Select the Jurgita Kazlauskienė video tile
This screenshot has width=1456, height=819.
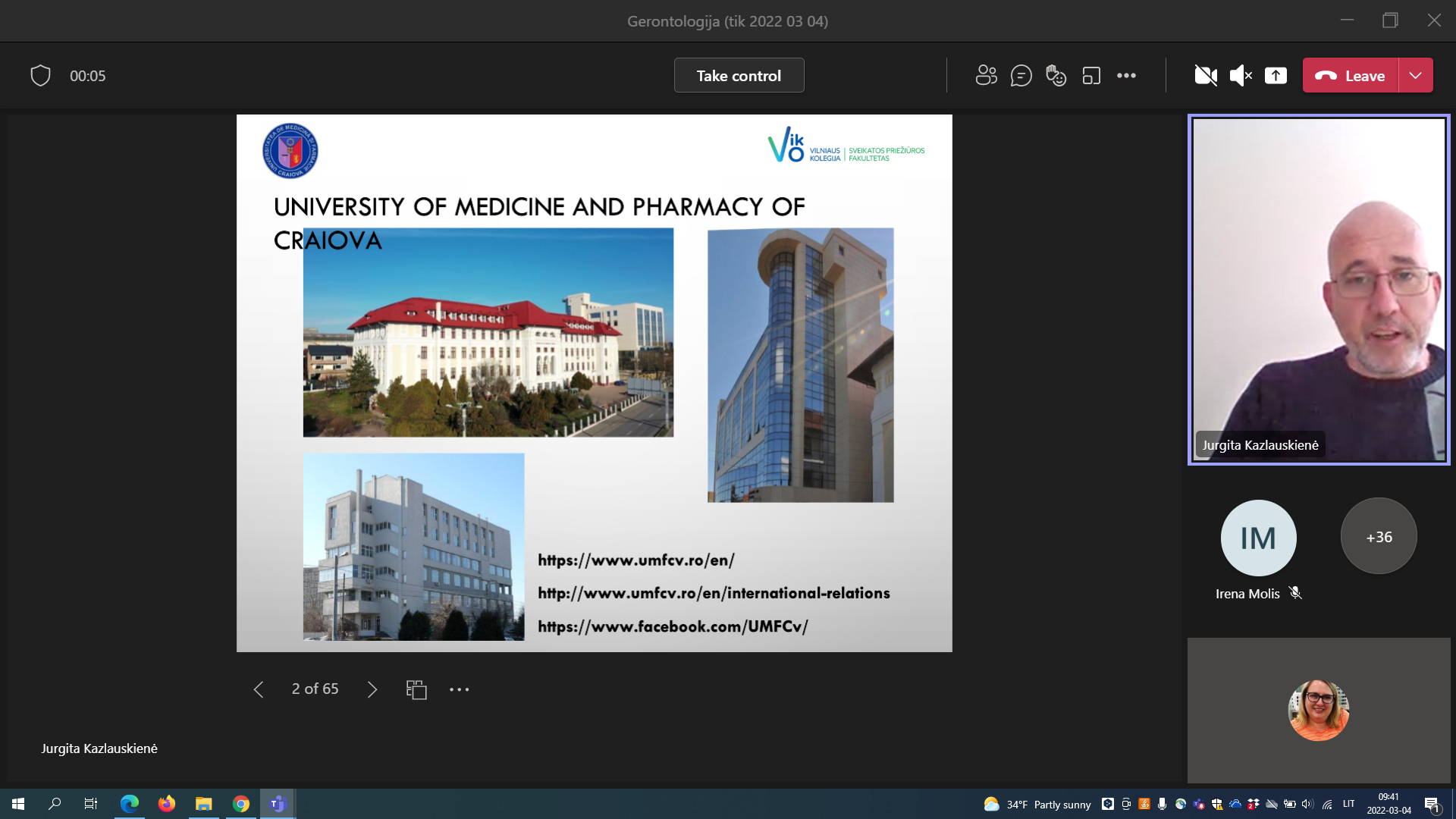point(1318,289)
